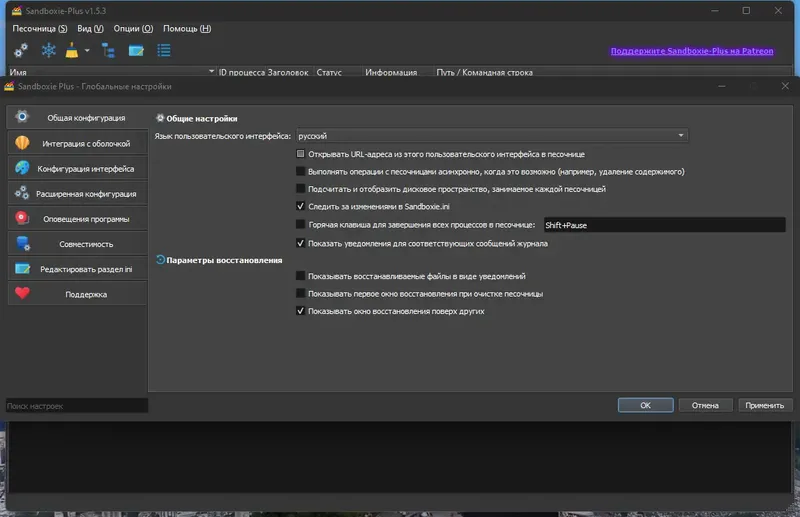Click the Применить button
The image size is (800, 517).
coord(764,405)
